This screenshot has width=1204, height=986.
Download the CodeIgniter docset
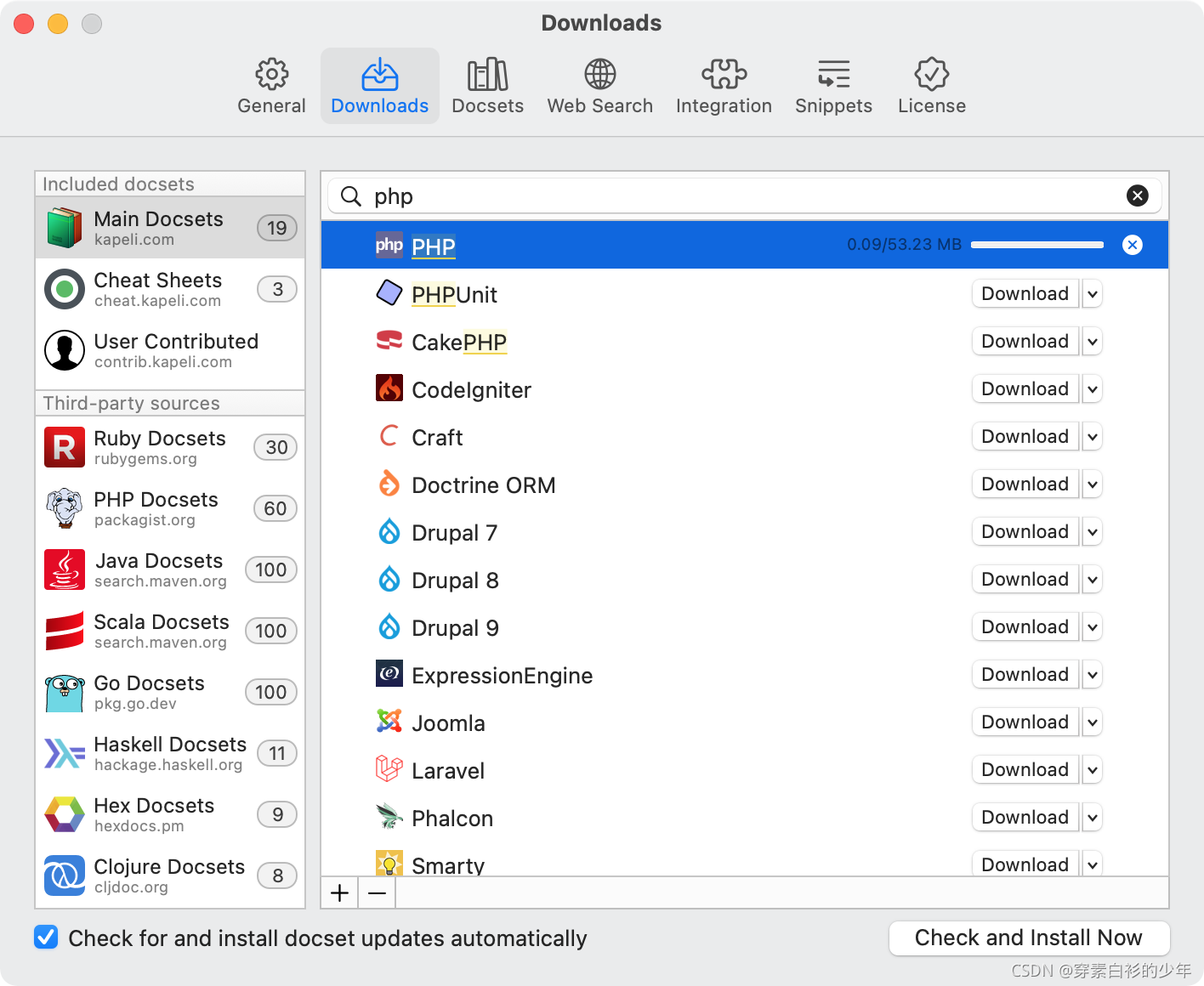click(x=1025, y=388)
